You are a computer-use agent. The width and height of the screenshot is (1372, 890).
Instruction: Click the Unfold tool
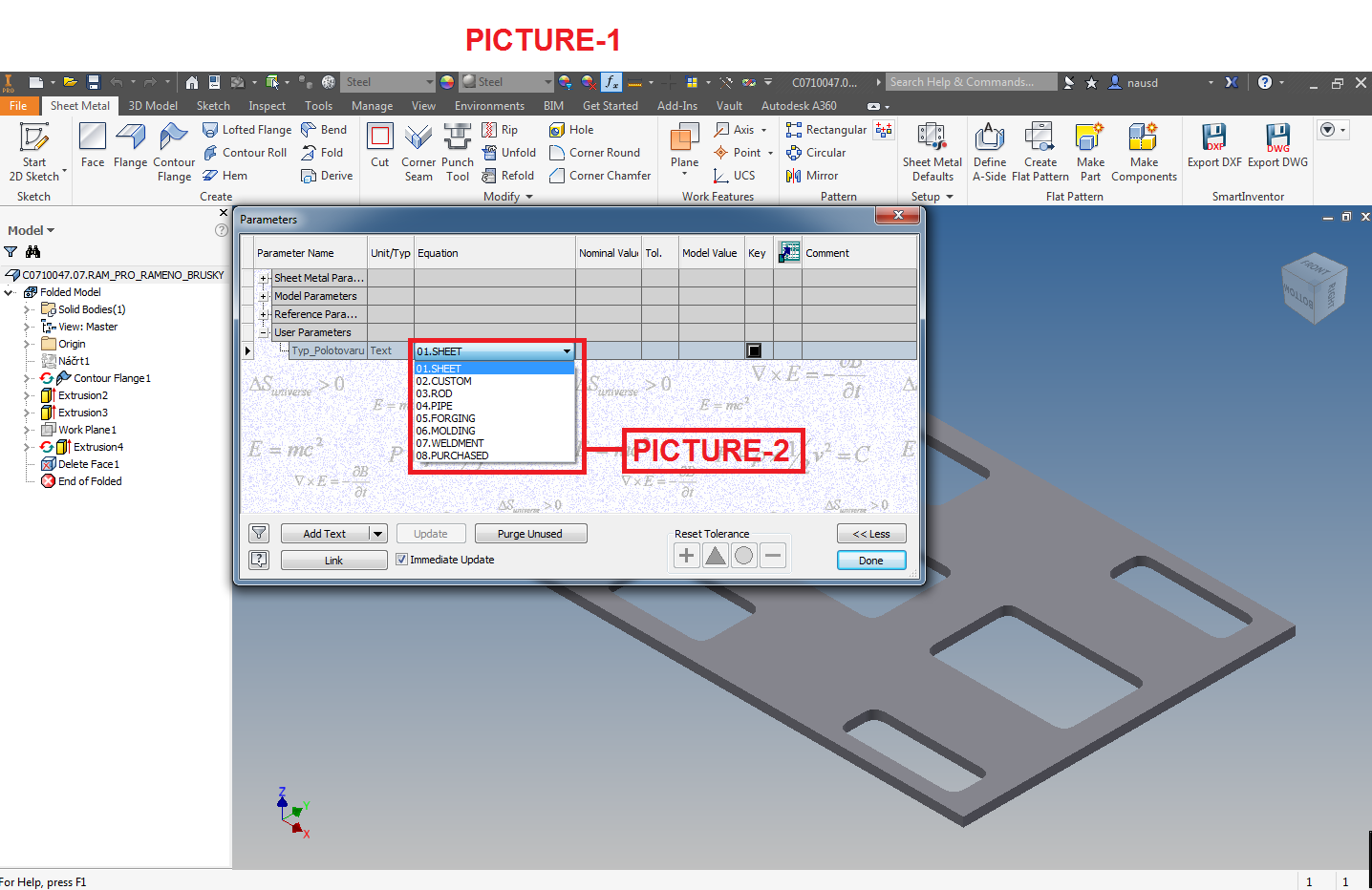coord(509,152)
